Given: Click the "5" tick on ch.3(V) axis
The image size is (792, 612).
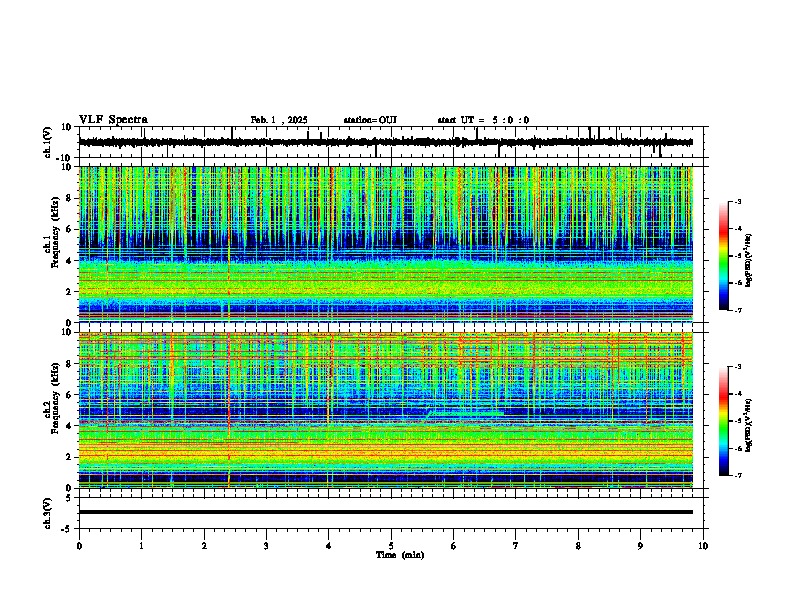Looking at the screenshot, I should click(x=69, y=497).
